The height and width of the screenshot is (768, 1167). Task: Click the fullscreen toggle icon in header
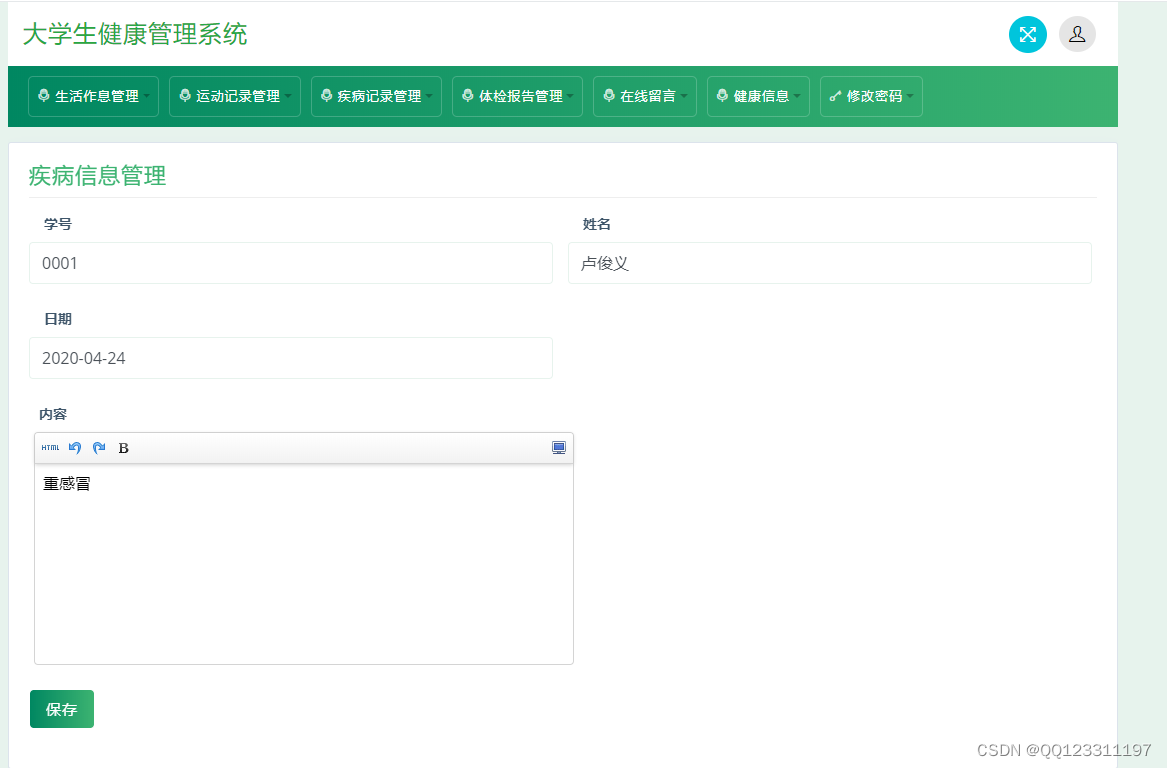click(1027, 34)
